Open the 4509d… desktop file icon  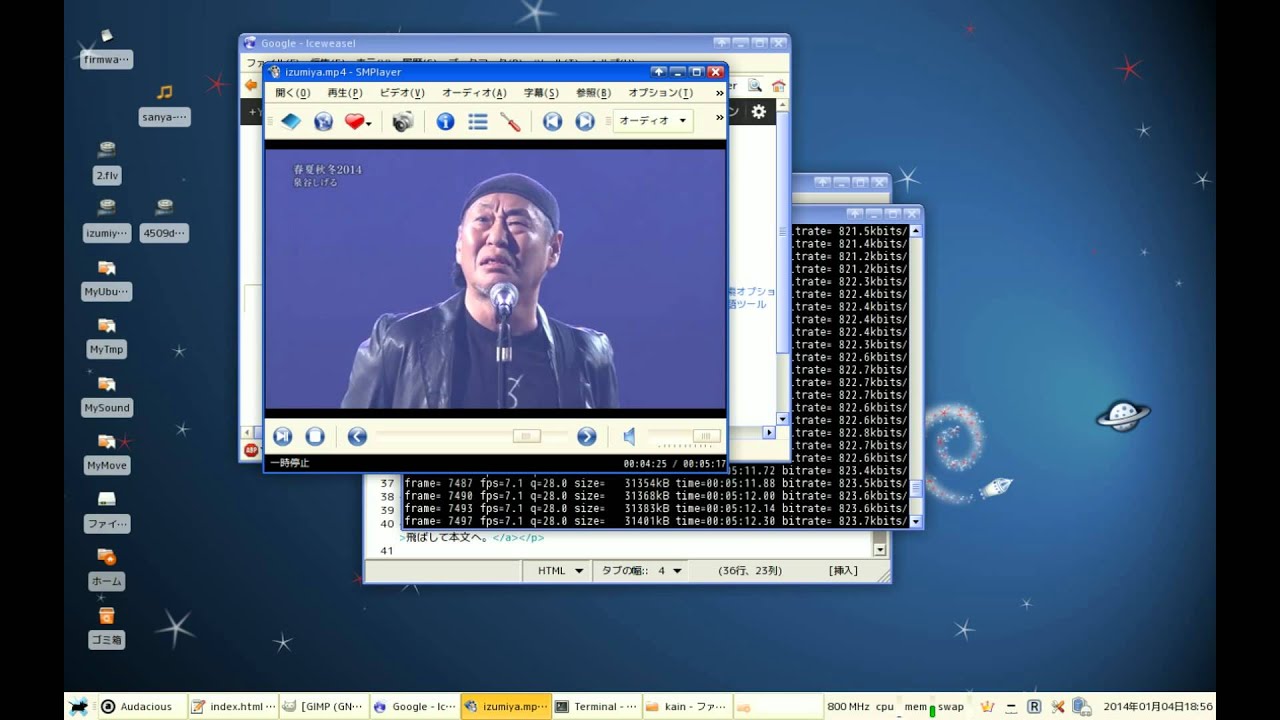point(165,220)
